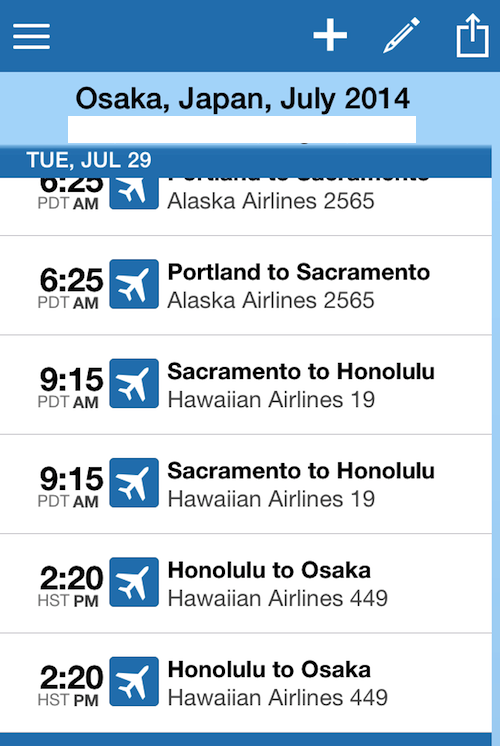The image size is (500, 746).
Task: Select Hawaiian Airlines 19 under the first Sacramento flight
Action: [271, 400]
